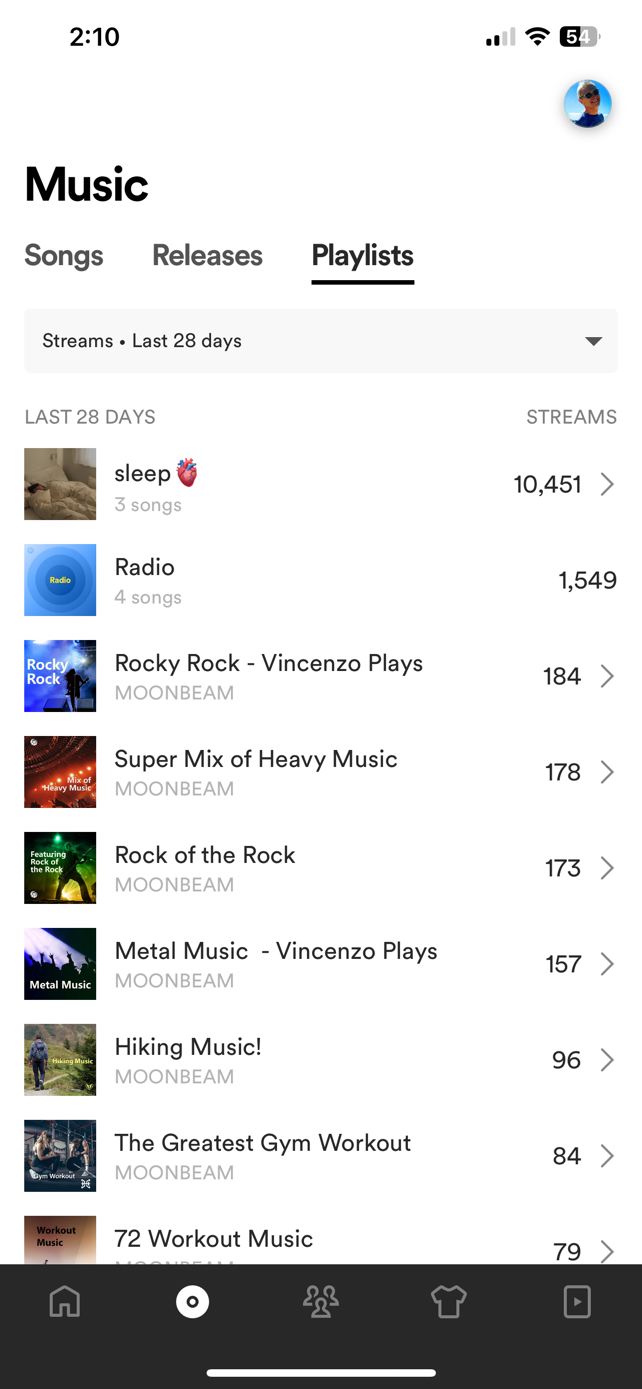
Task: Tap the Music disc icon in bottom bar
Action: coord(192,1301)
